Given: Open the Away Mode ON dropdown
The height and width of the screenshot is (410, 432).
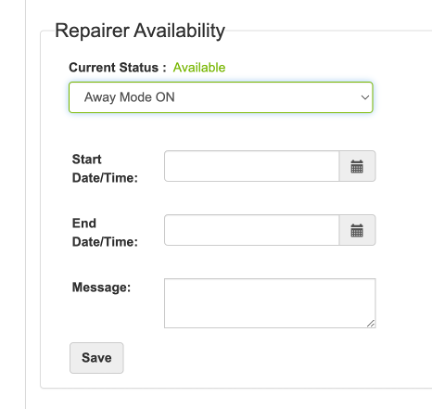Looking at the screenshot, I should coord(221,97).
